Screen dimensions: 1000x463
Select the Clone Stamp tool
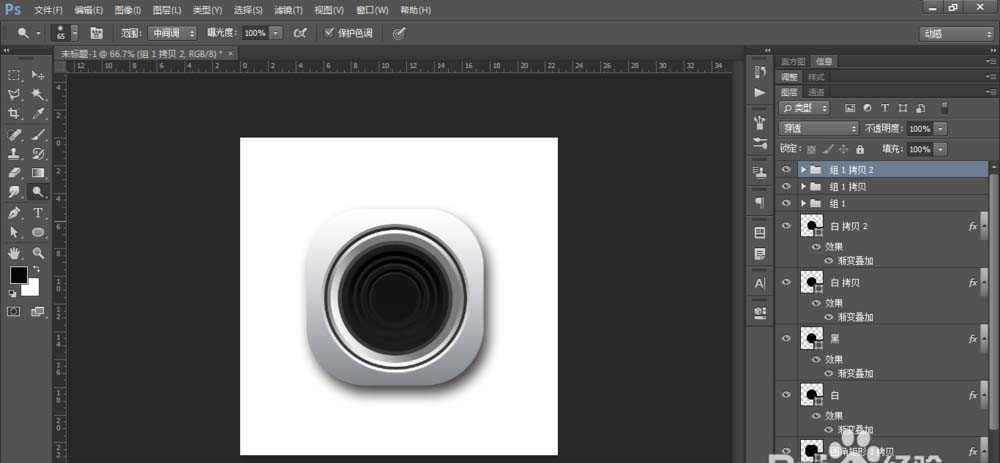[x=15, y=154]
